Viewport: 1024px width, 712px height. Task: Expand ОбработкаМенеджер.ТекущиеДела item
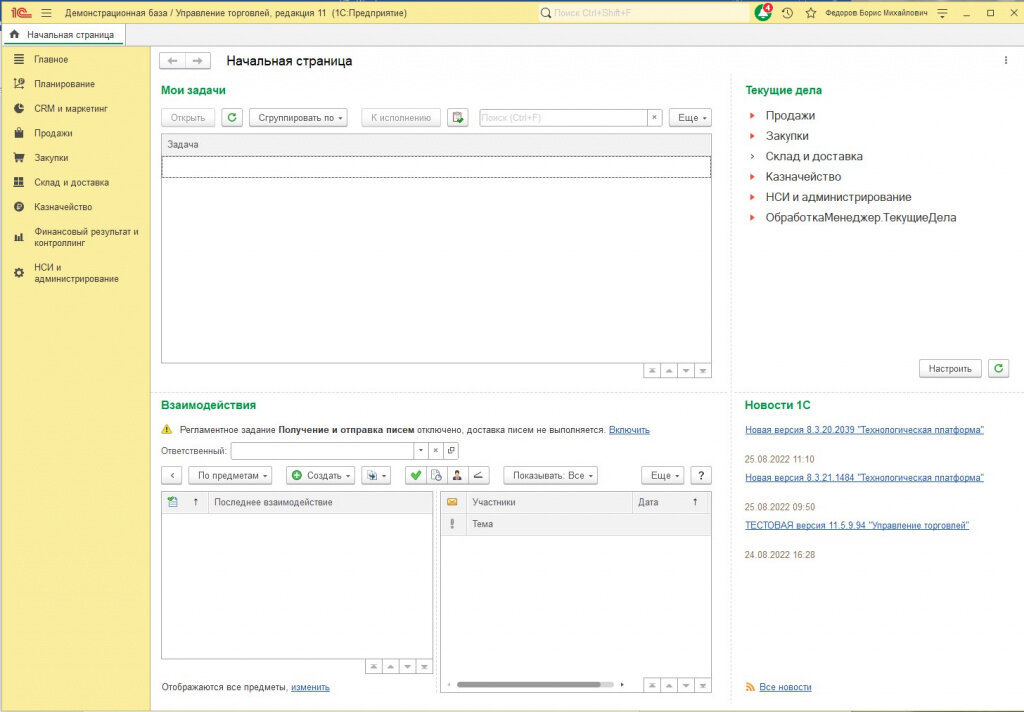[x=752, y=218]
